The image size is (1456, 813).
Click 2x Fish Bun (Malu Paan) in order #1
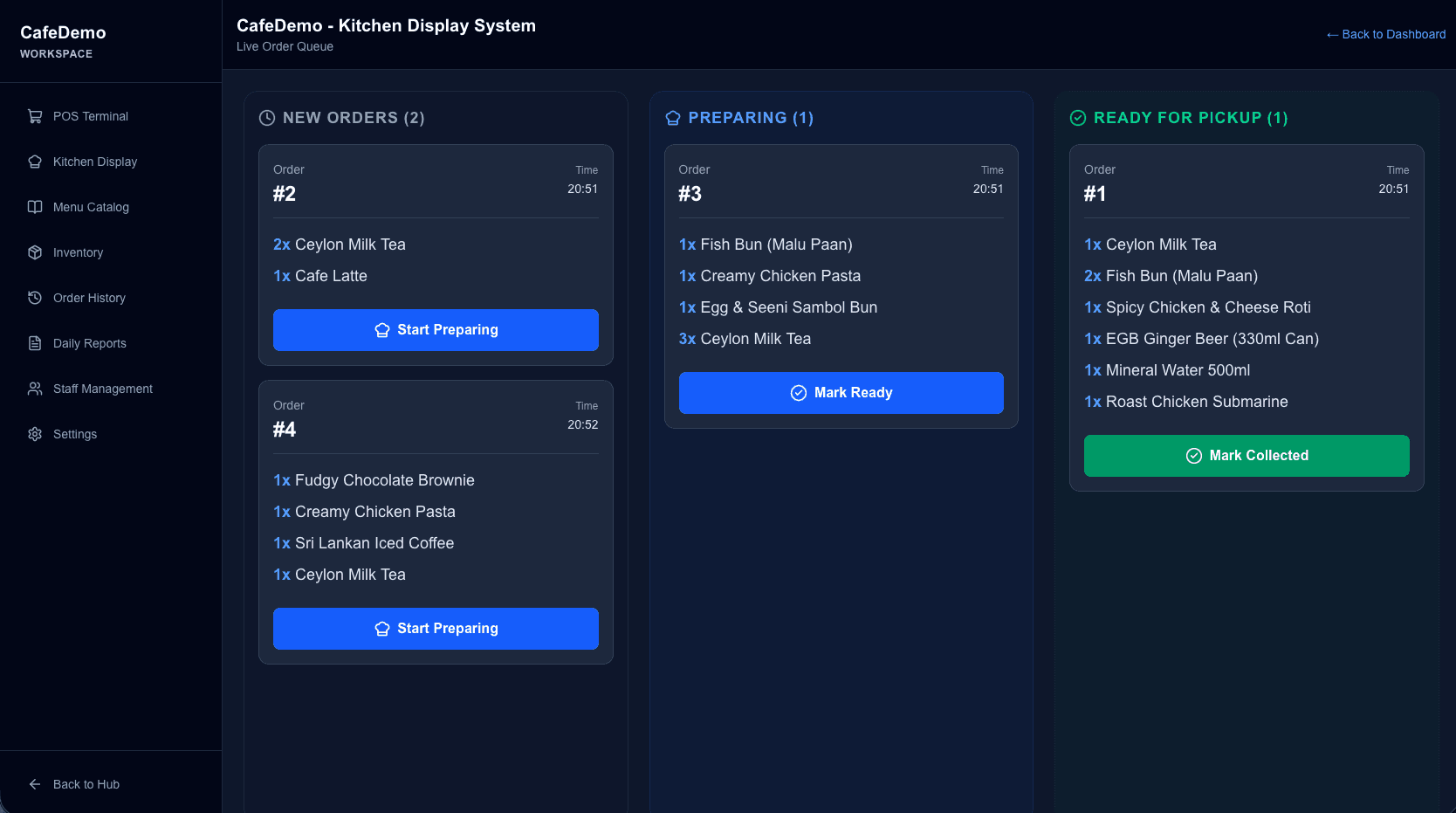pos(1171,276)
